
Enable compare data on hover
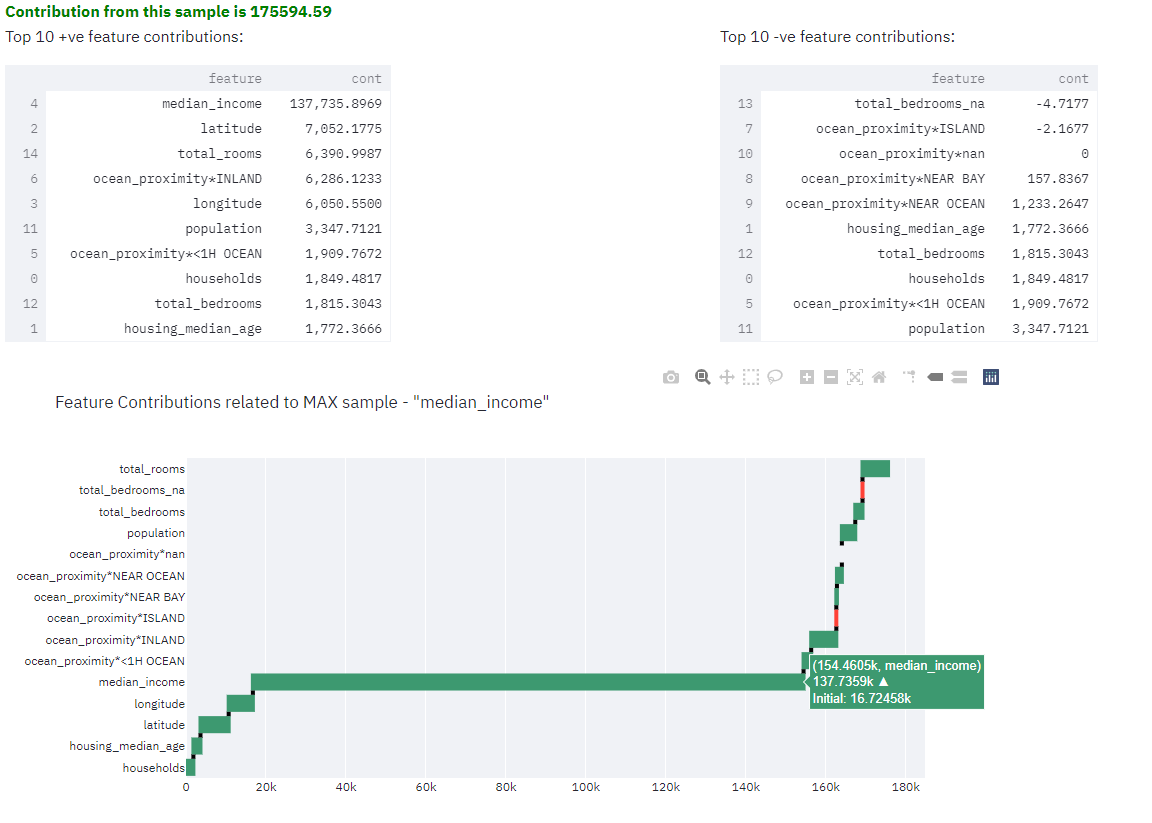click(x=959, y=377)
